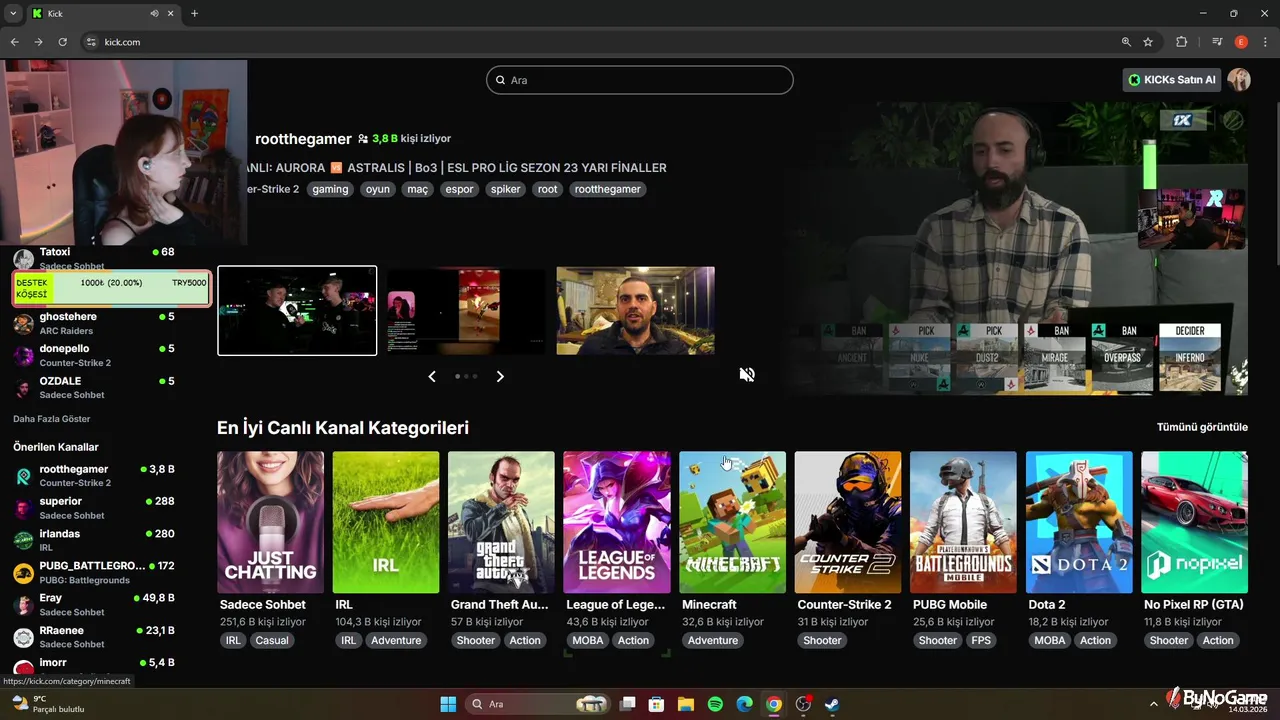Screen dimensions: 1280x720
Task: Select the second featured stream thumbnail
Action: click(466, 310)
